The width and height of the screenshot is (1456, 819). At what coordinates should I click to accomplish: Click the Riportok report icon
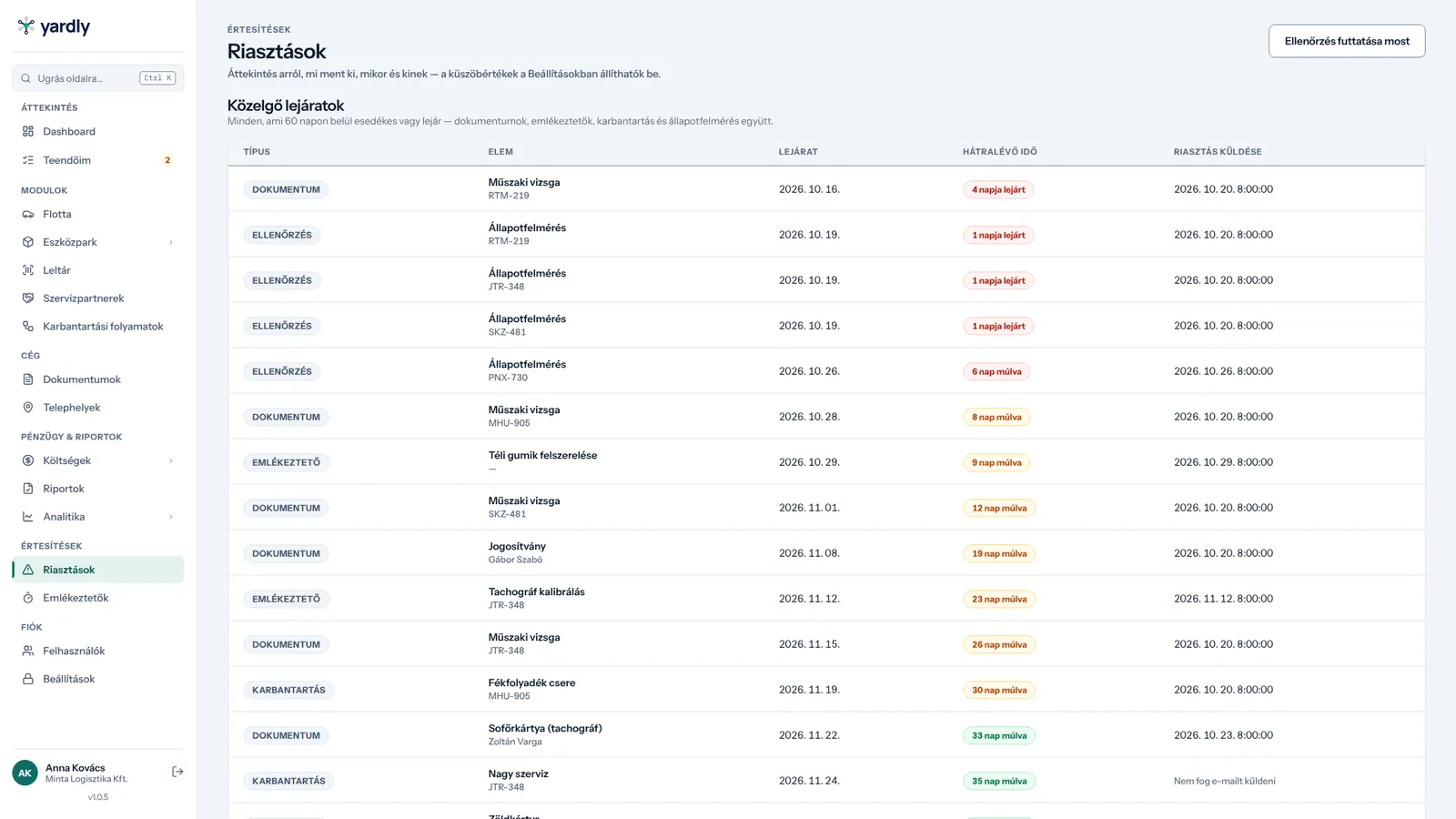point(28,489)
